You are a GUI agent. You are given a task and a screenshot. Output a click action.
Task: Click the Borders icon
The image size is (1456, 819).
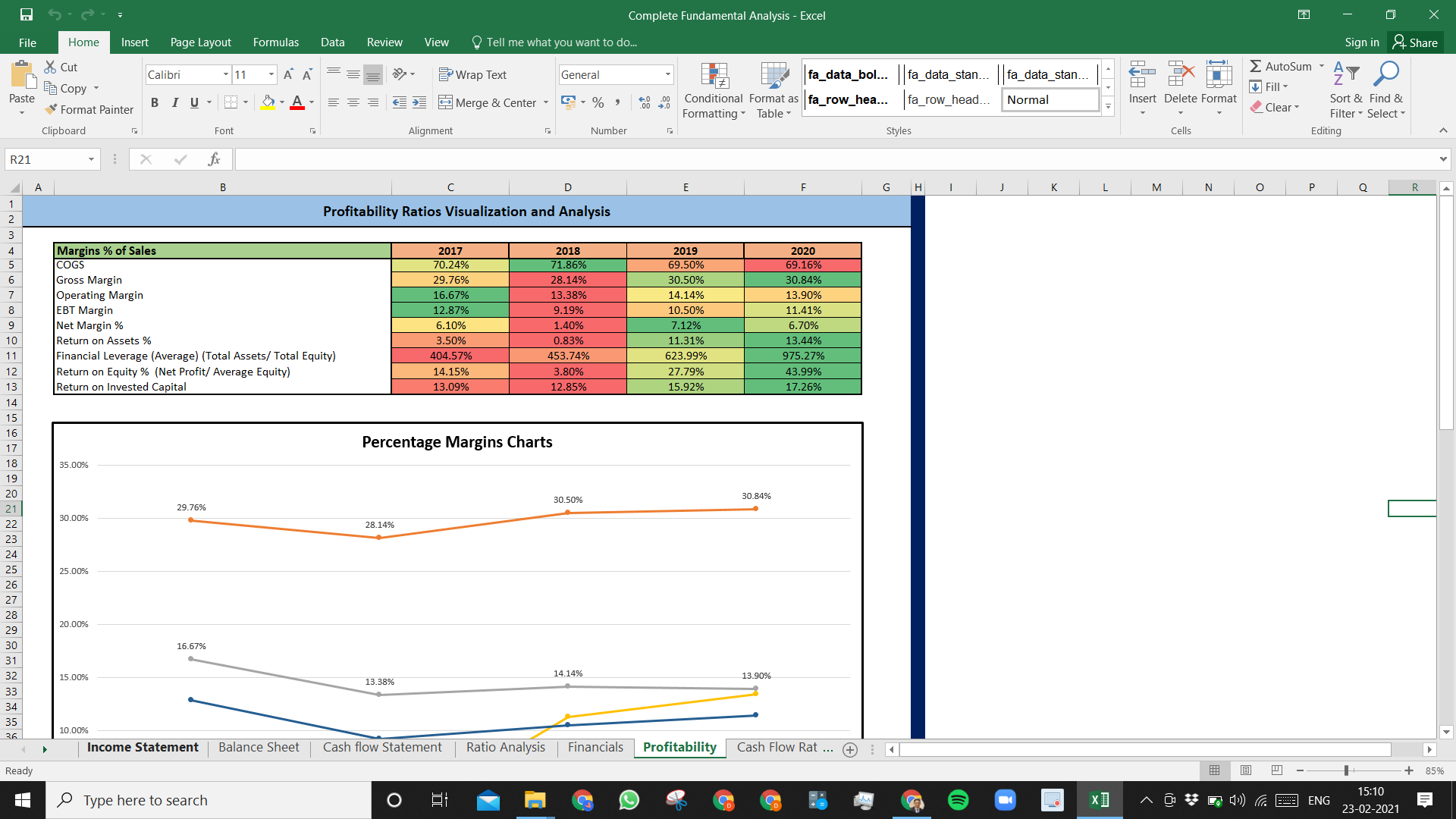click(231, 102)
